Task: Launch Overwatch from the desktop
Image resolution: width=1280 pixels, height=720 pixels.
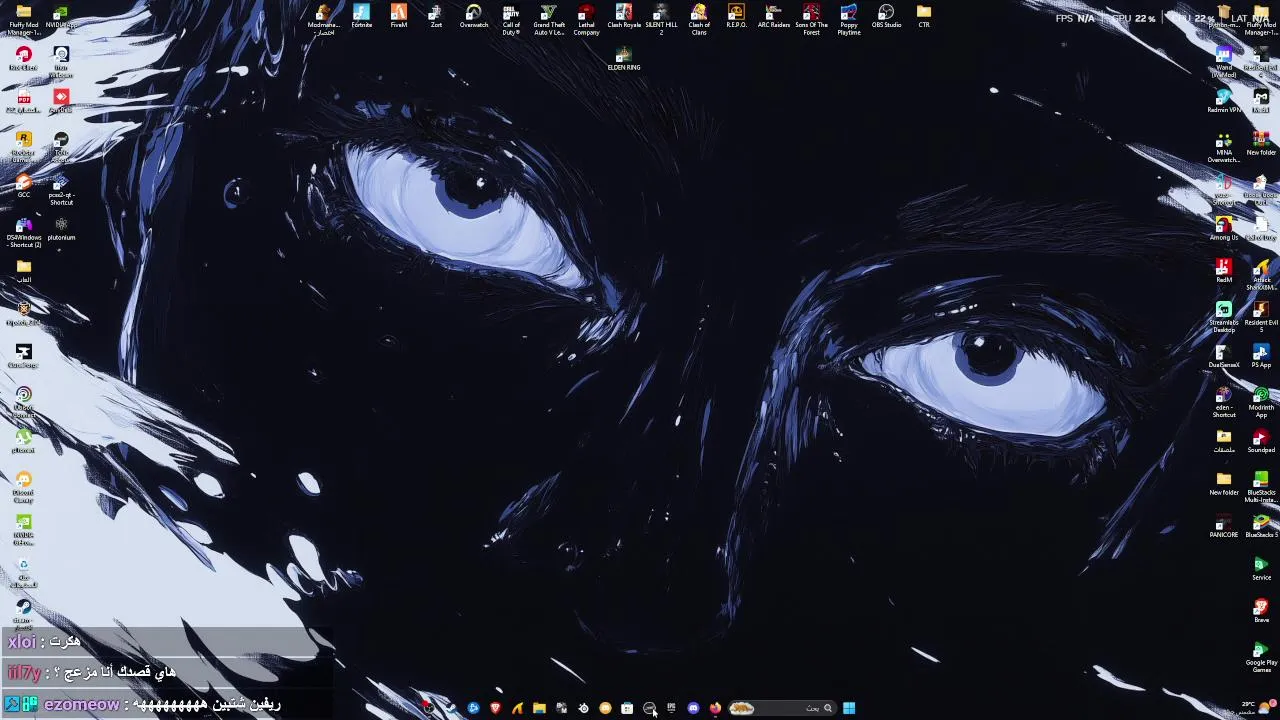Action: pos(474,18)
